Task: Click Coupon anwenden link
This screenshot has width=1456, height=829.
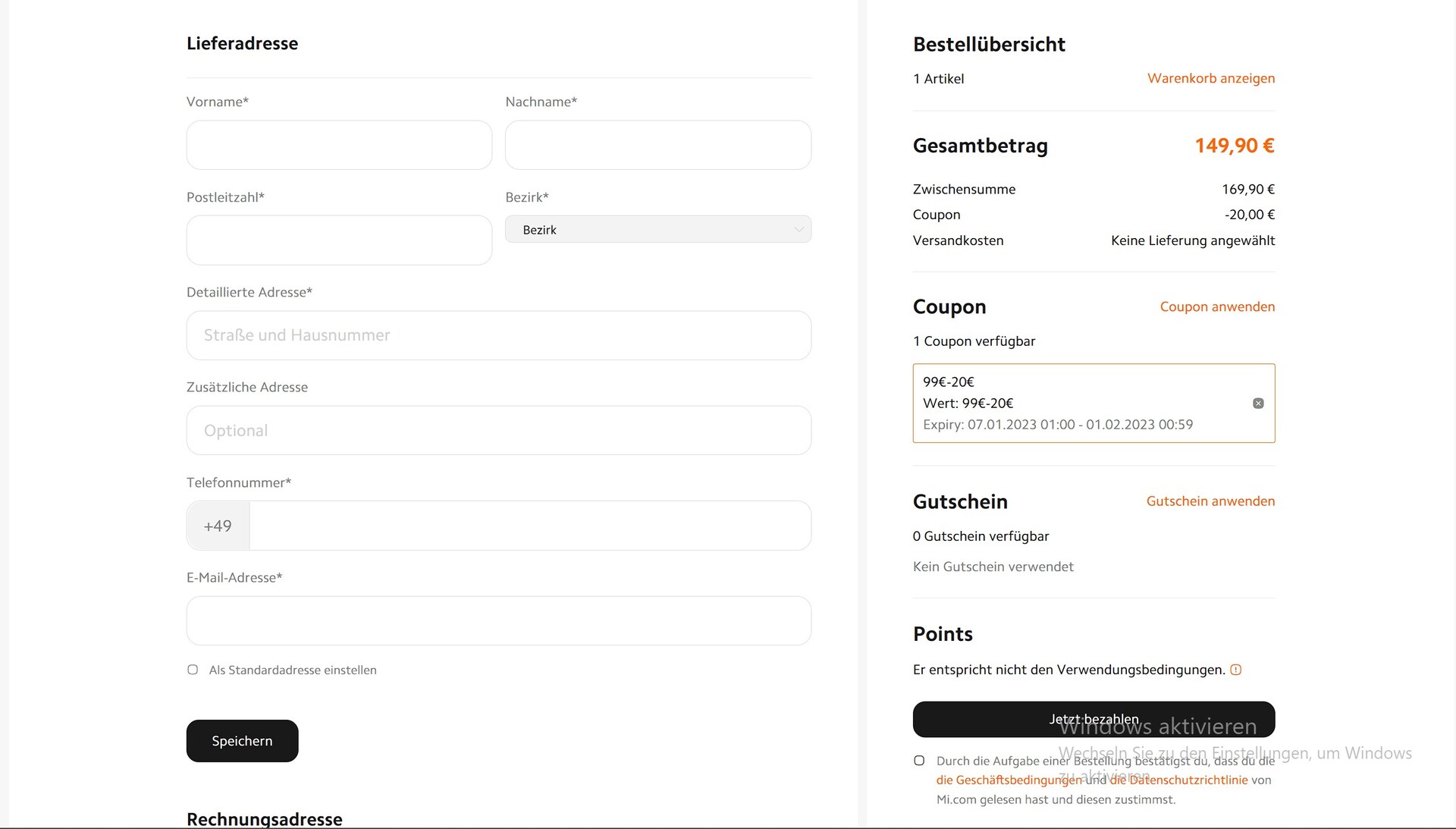Action: coord(1216,306)
